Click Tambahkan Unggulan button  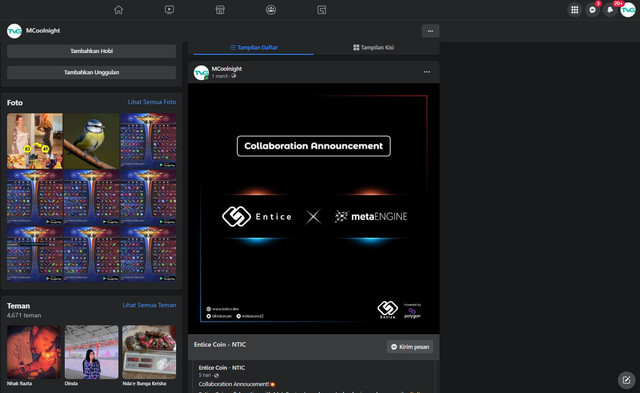tap(91, 72)
